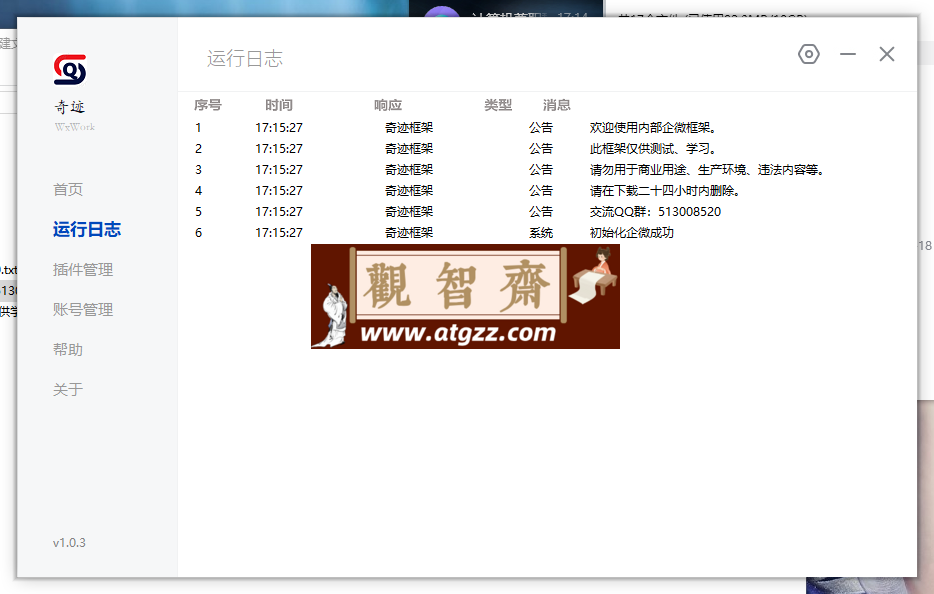
Task: Click the 系统 type cell in row 6
Action: point(541,232)
